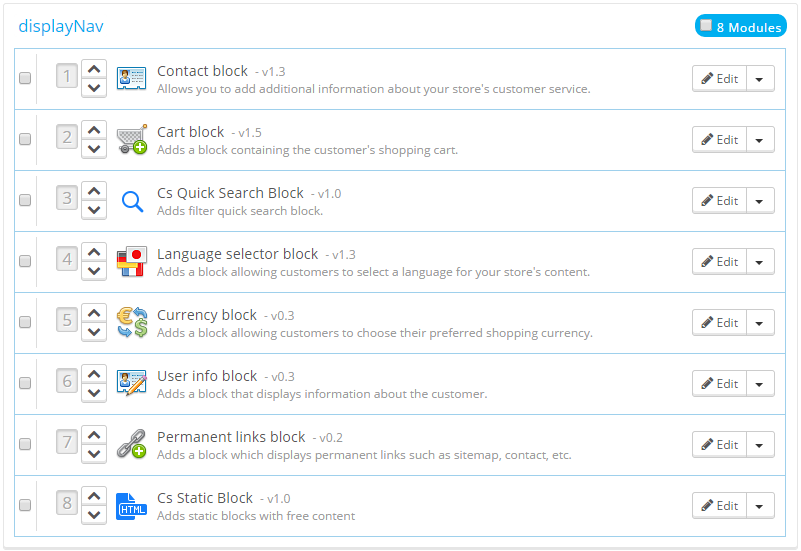Move Permanent links block down one position
Viewport: 801px width, 551px height.
click(93, 454)
